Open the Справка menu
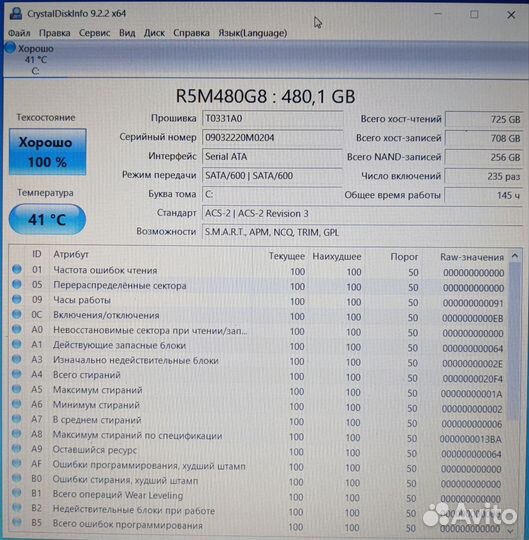This screenshot has width=529, height=540. point(191,33)
